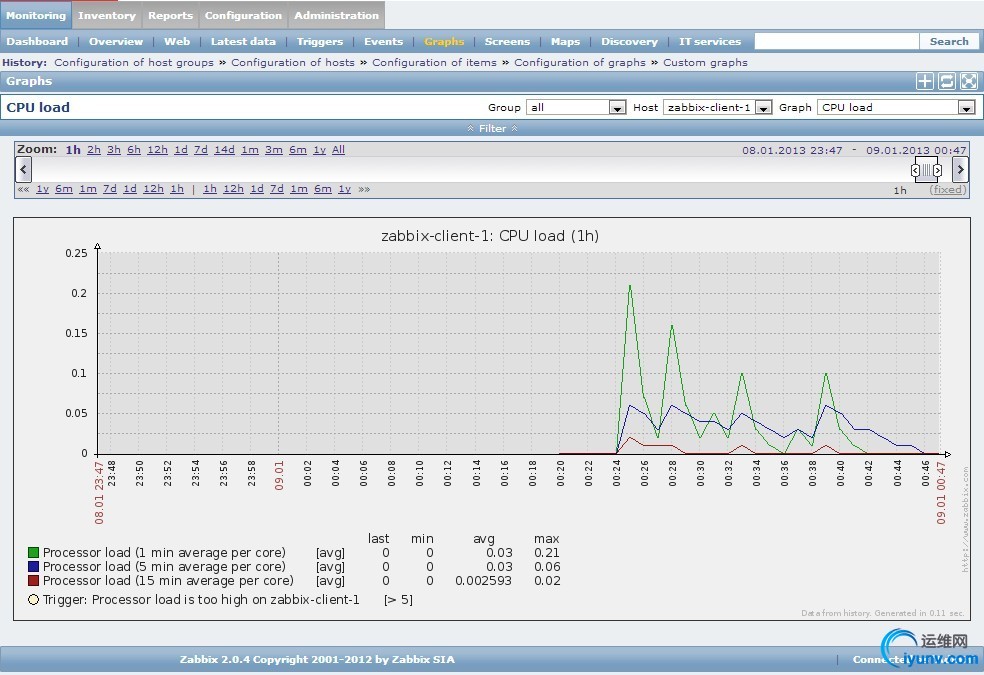The height and width of the screenshot is (675, 984).
Task: Click the double right arrow time shift
Action: (364, 189)
